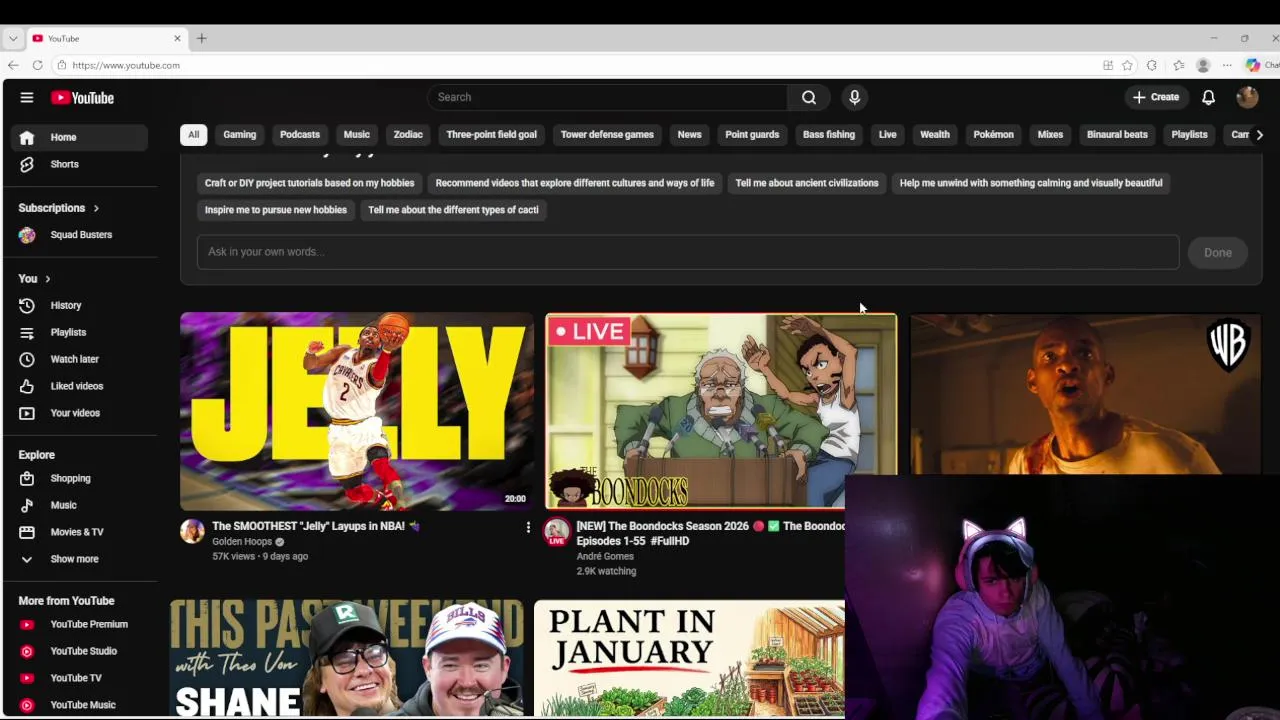Open YouTube Studio link
The height and width of the screenshot is (720, 1280).
(80, 651)
